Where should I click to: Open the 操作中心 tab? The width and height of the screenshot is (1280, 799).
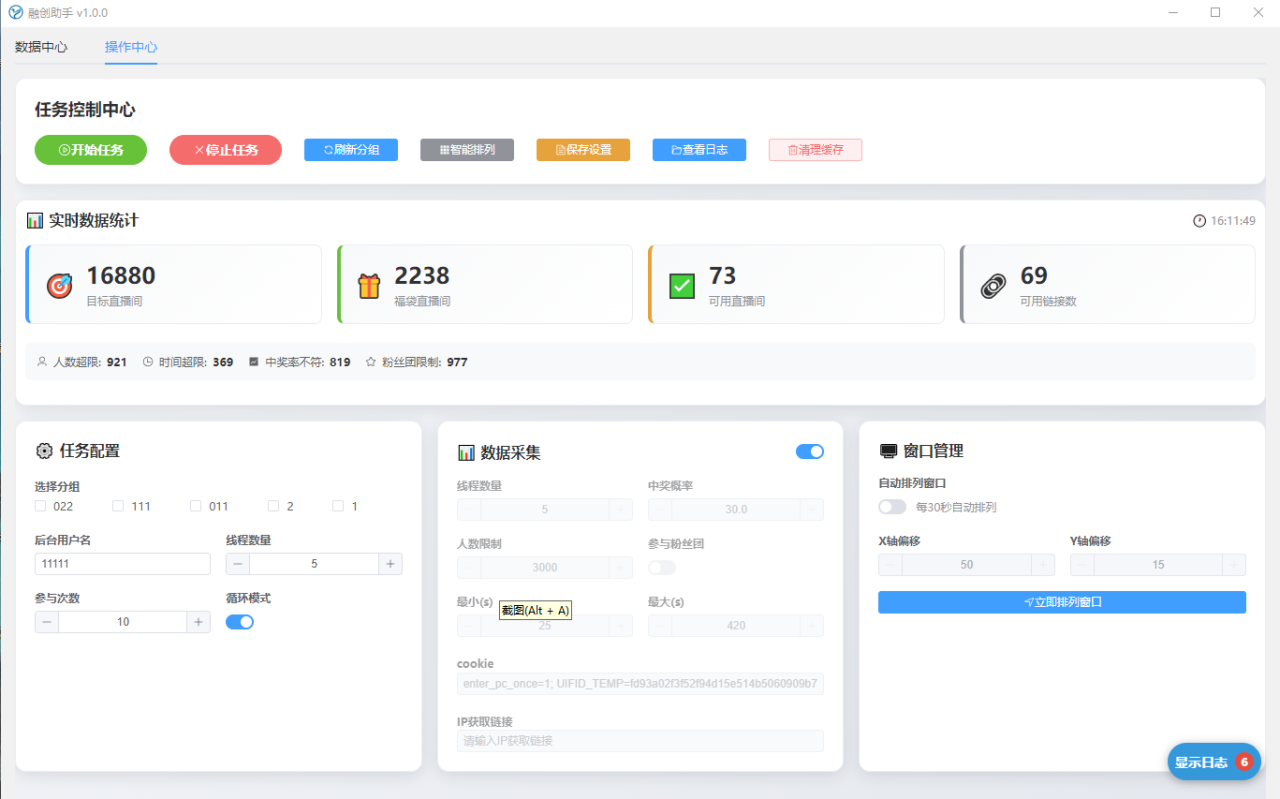tap(131, 47)
